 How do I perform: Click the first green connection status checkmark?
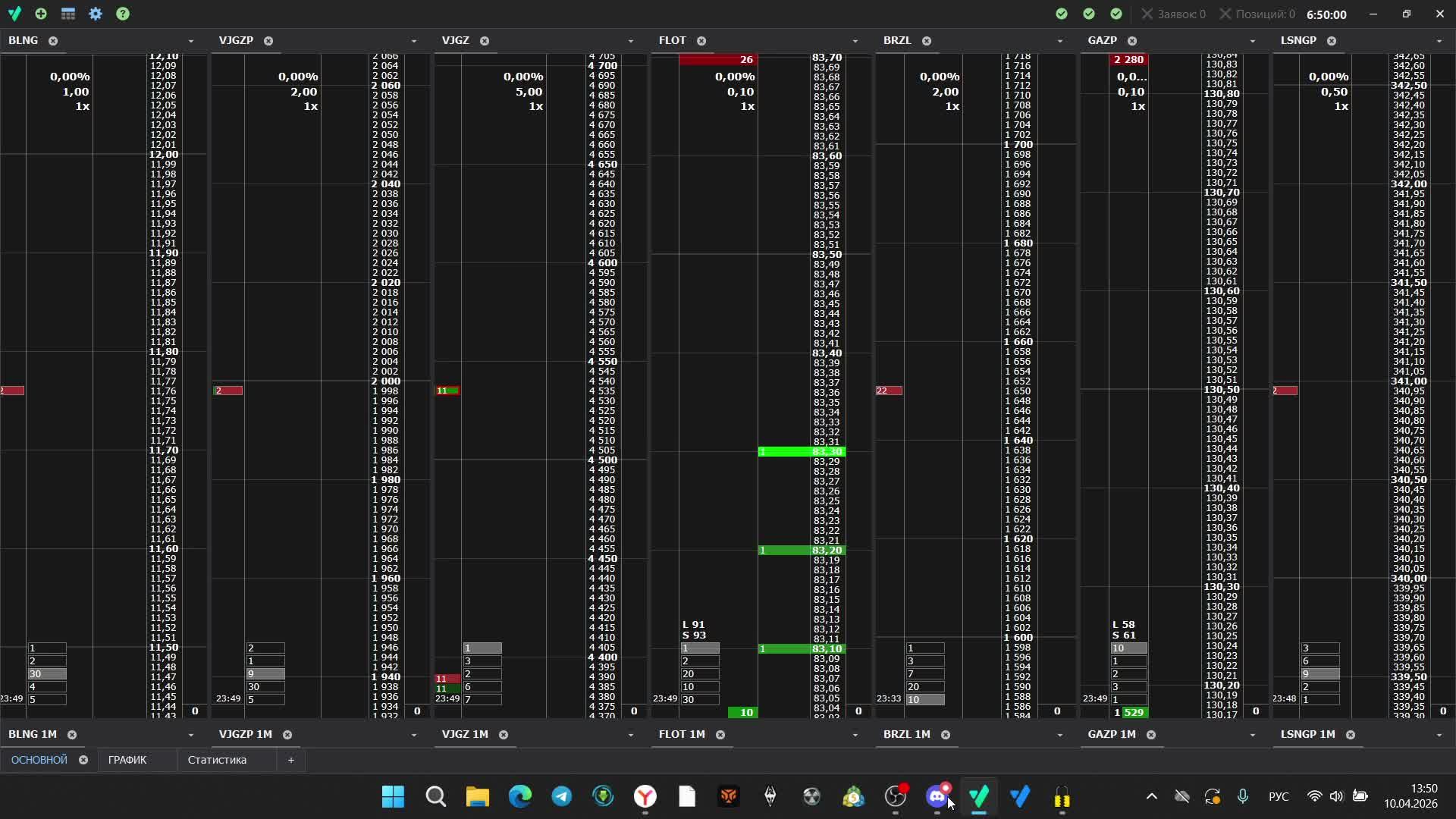click(x=1062, y=14)
